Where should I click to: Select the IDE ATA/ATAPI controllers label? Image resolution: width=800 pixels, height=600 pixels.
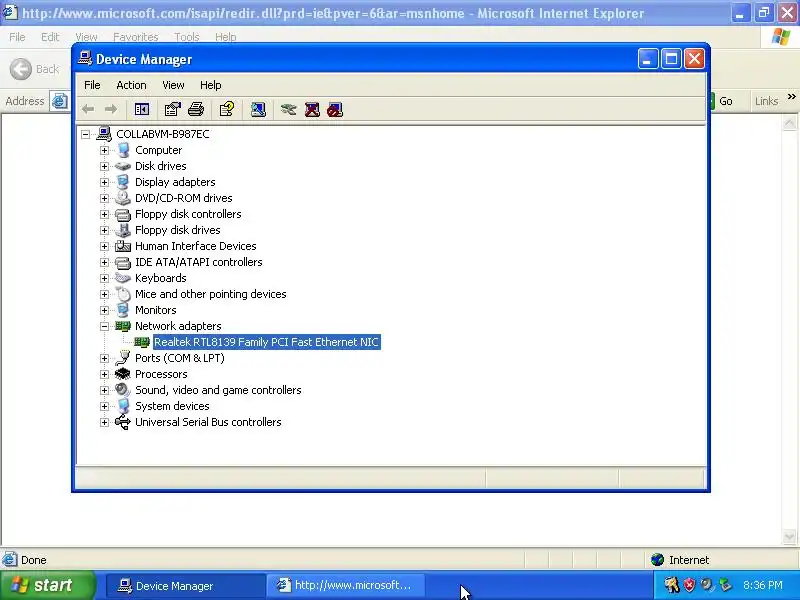pos(198,262)
